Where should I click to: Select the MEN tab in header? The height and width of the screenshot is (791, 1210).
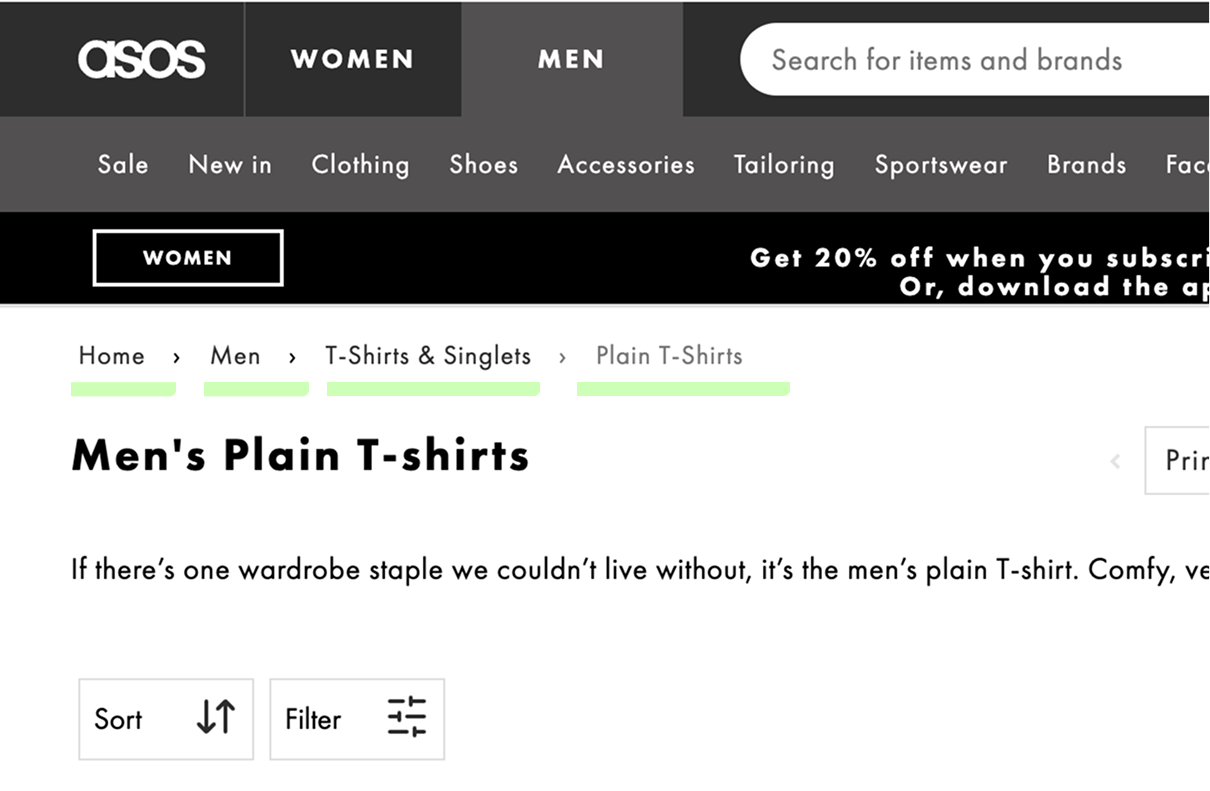pos(571,59)
